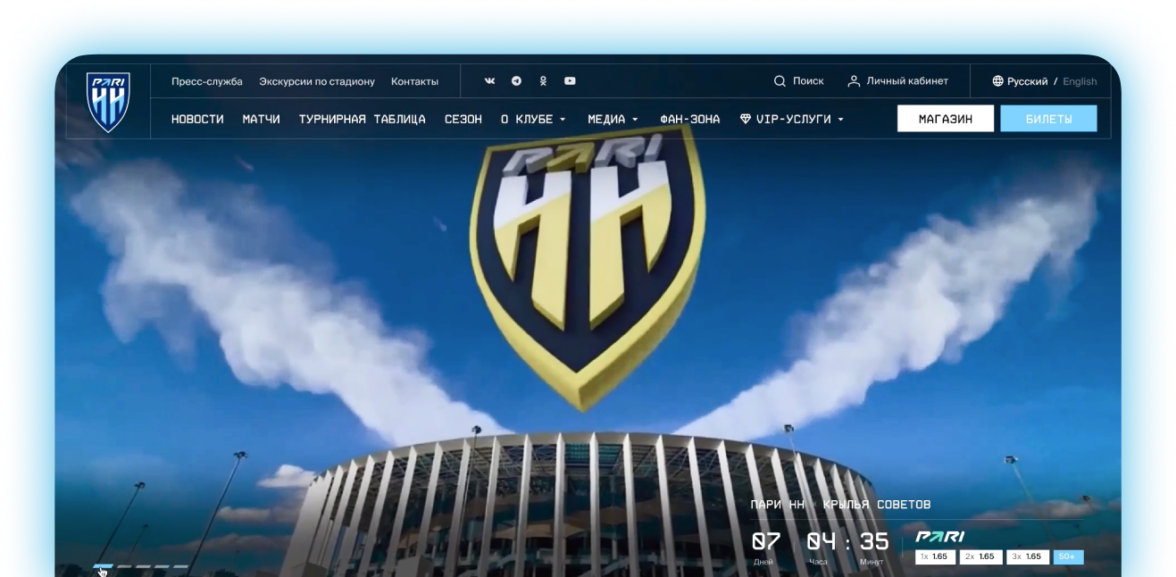Open Сезон menu item
Screen dimensions: 1176x577
click(x=463, y=119)
